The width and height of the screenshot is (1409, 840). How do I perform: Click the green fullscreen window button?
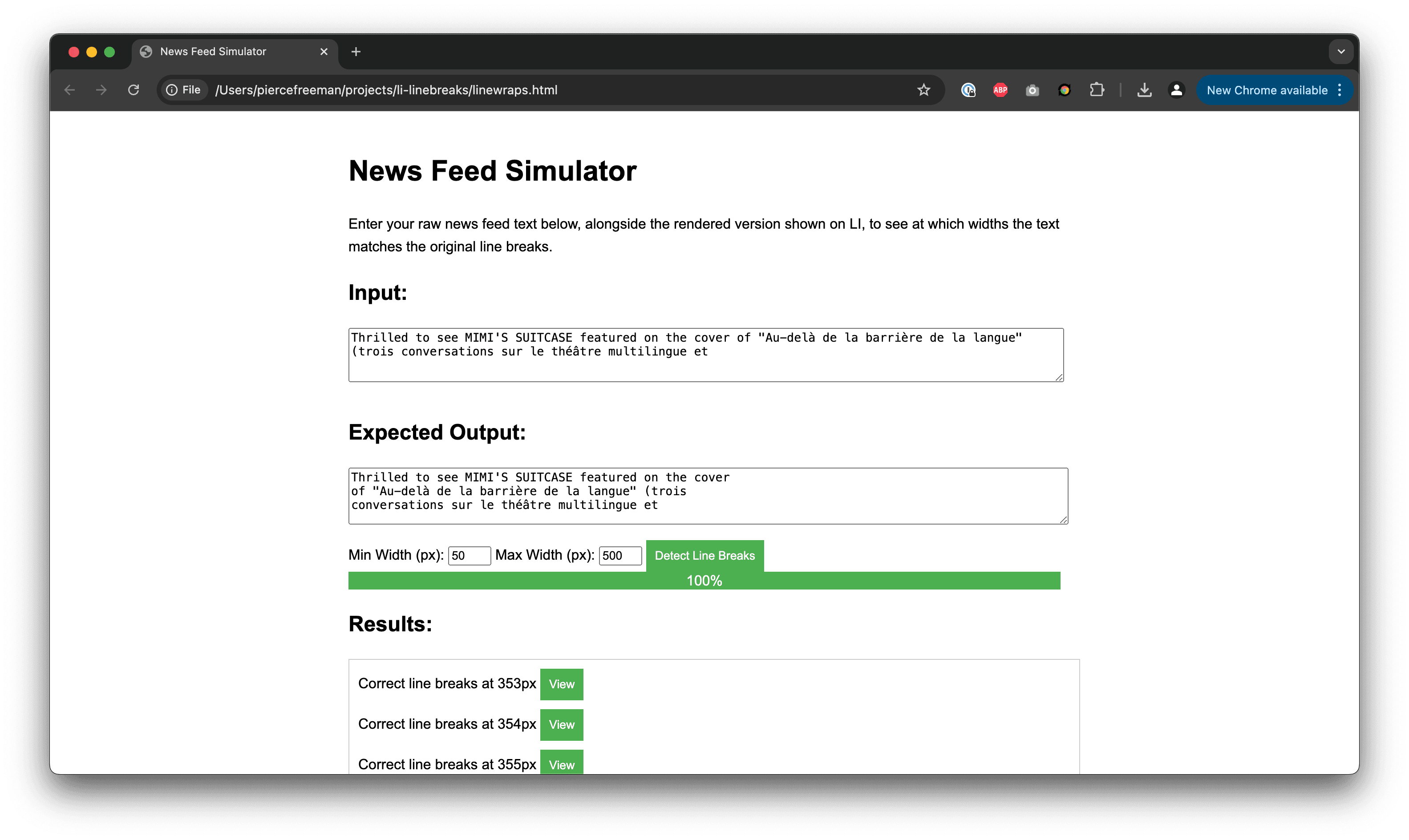pyautogui.click(x=110, y=52)
